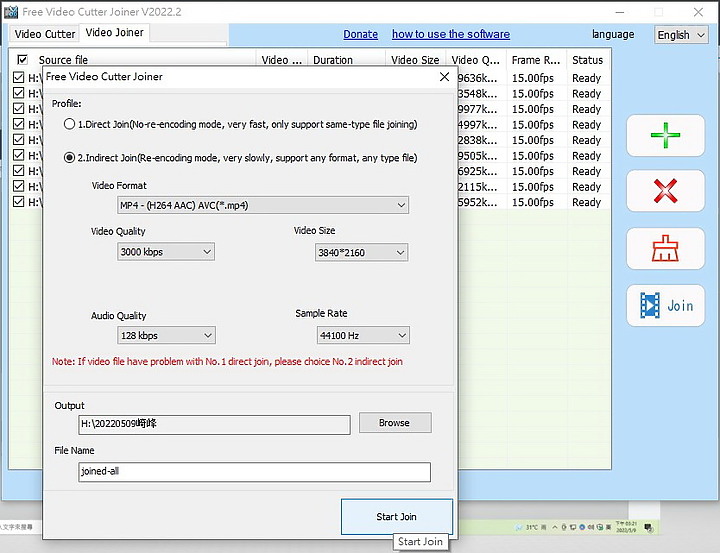Open the Audio Quality 128 kbps dropdown
This screenshot has width=720, height=553.
[x=166, y=336]
